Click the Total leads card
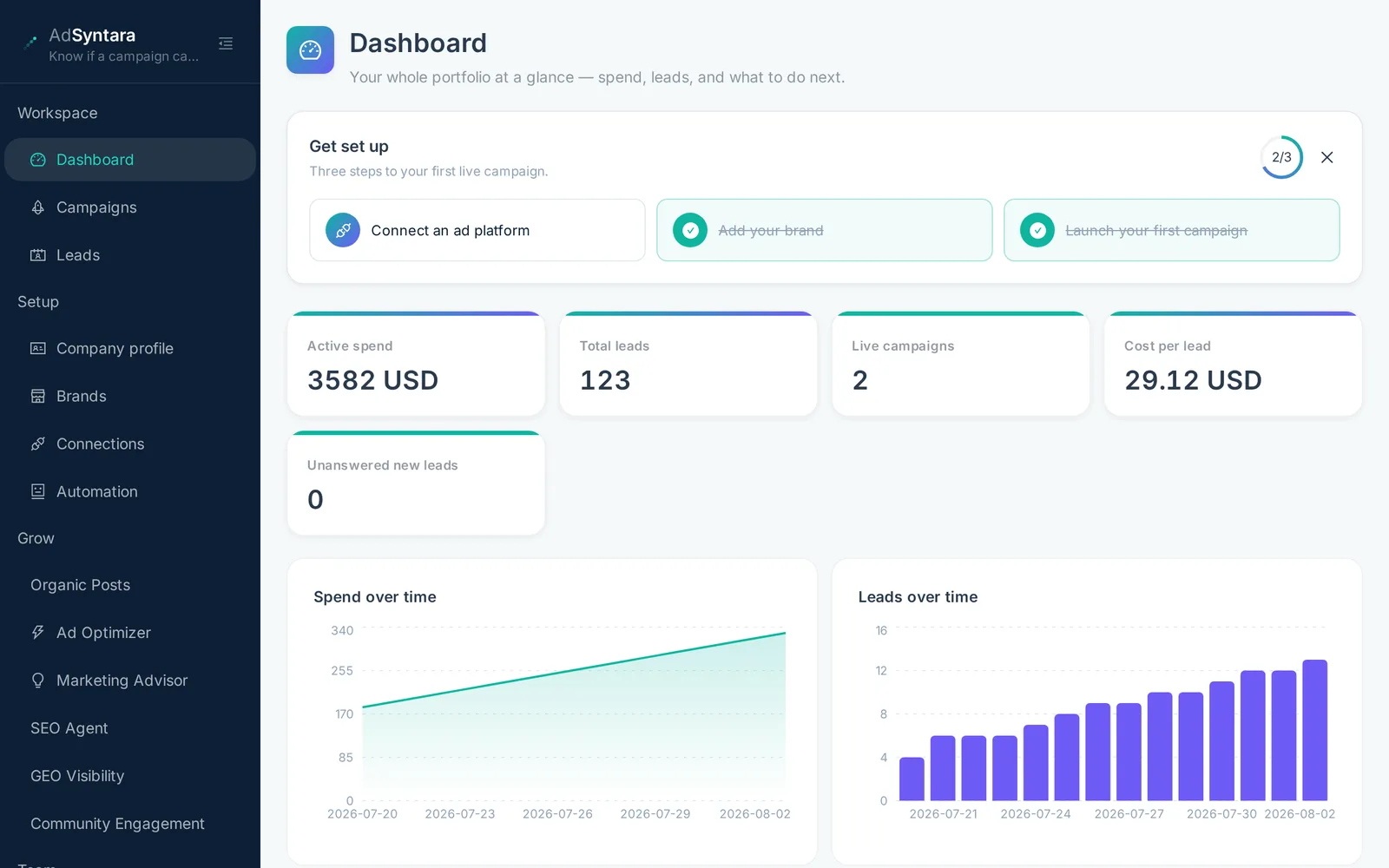 click(x=688, y=364)
